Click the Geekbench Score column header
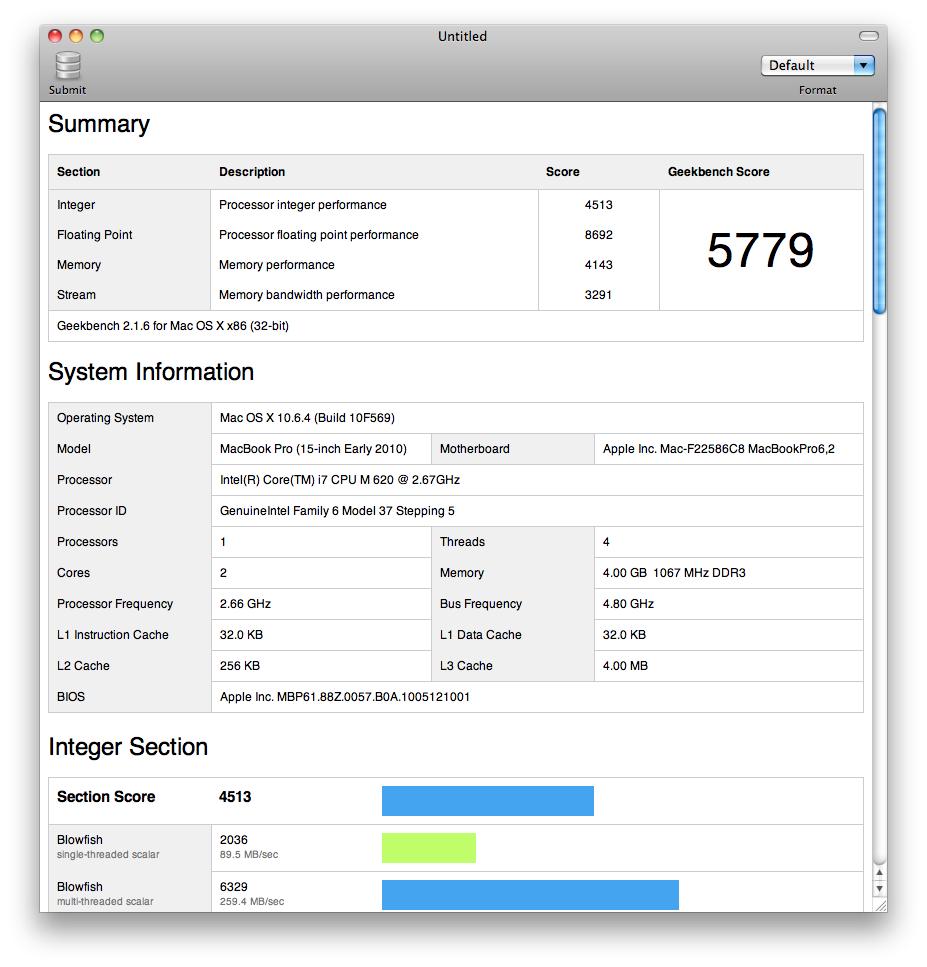The width and height of the screenshot is (927, 967). 719,172
